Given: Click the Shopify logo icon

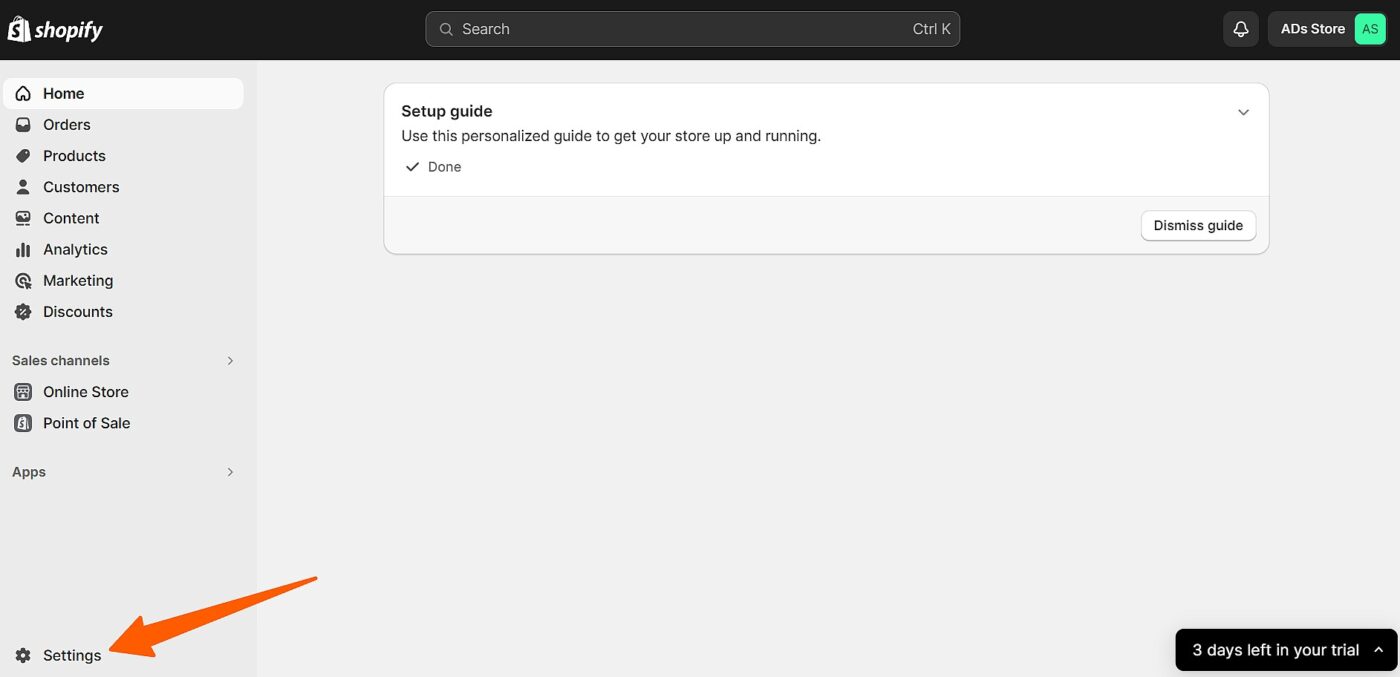Looking at the screenshot, I should [x=19, y=29].
